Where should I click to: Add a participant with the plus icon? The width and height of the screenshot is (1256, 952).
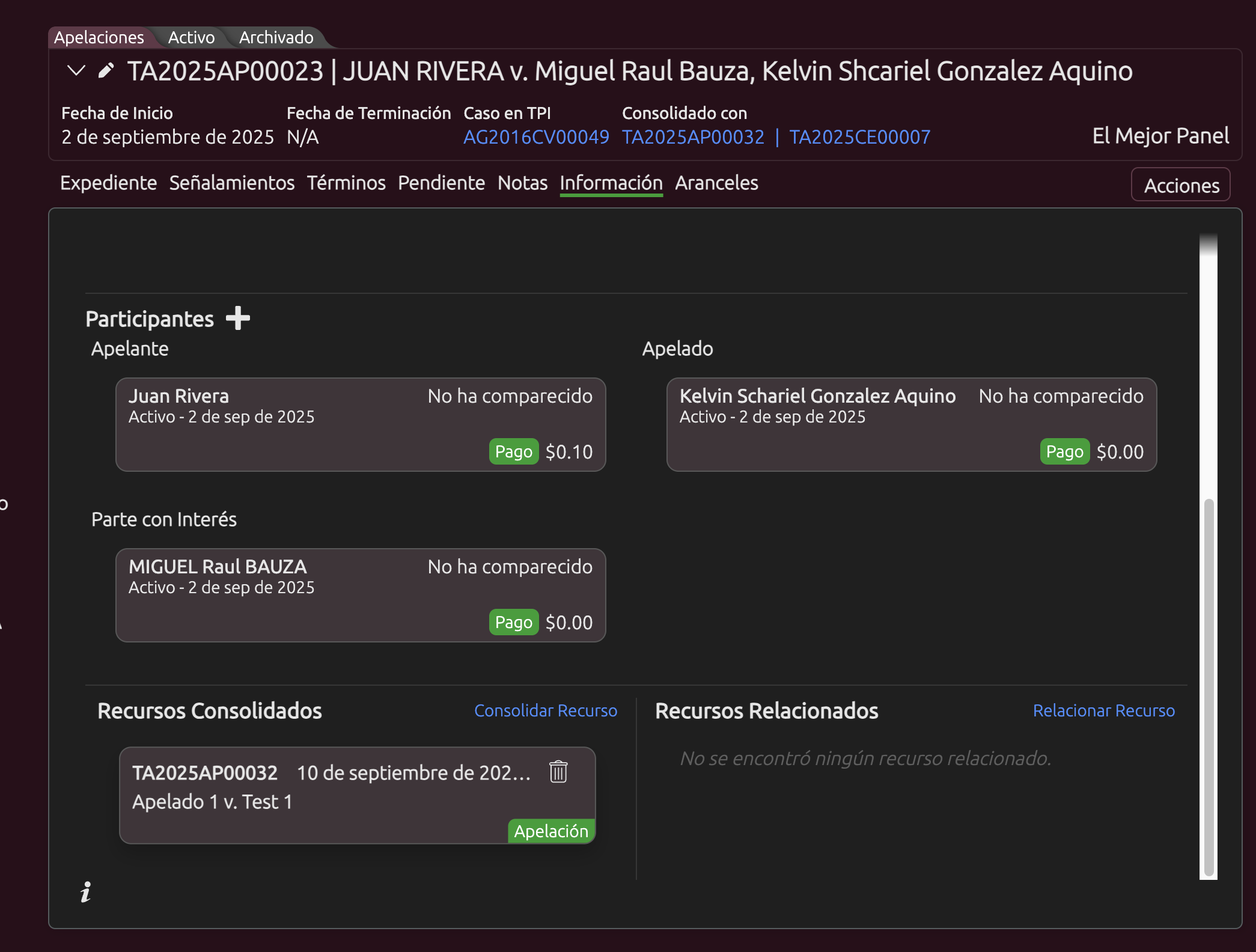point(238,318)
